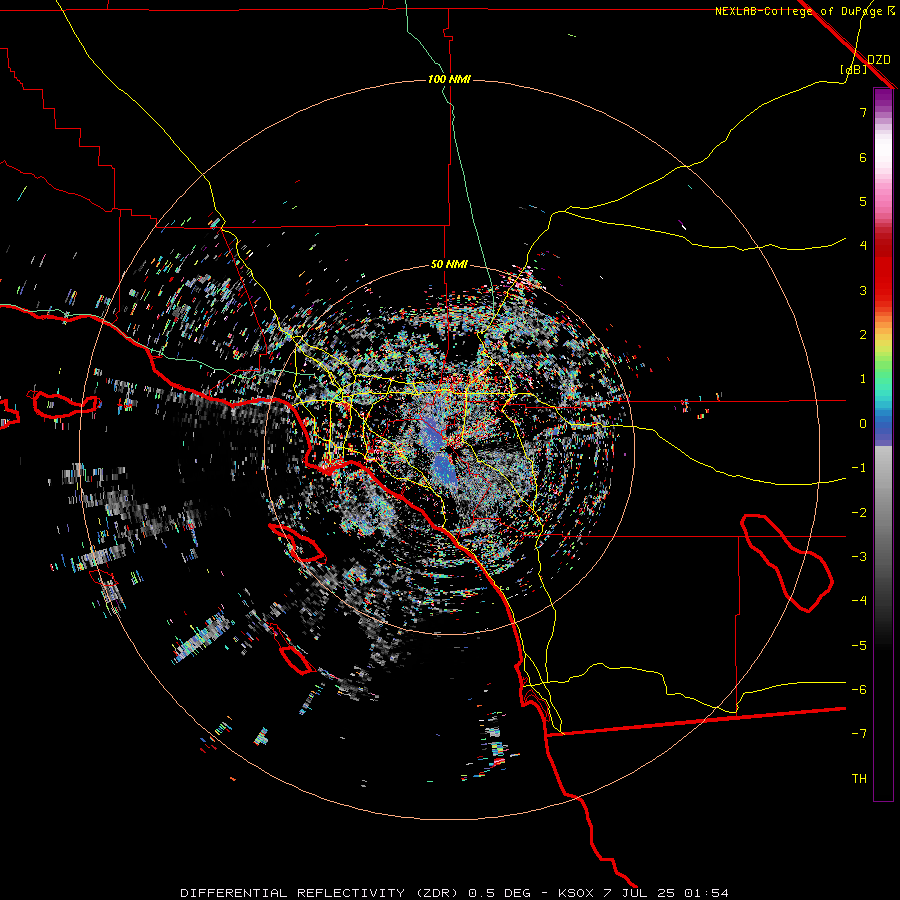Screen dimensions: 900x900
Task: Select scale value 3 on the legend
Action: (x=863, y=290)
